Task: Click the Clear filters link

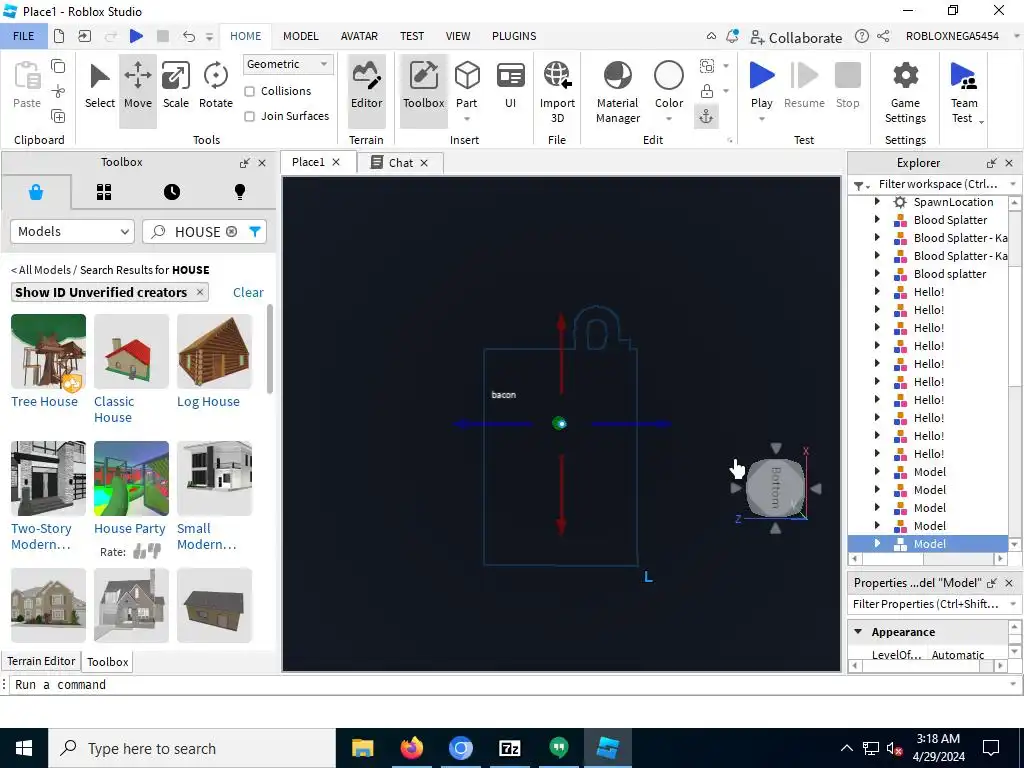Action: [248, 293]
